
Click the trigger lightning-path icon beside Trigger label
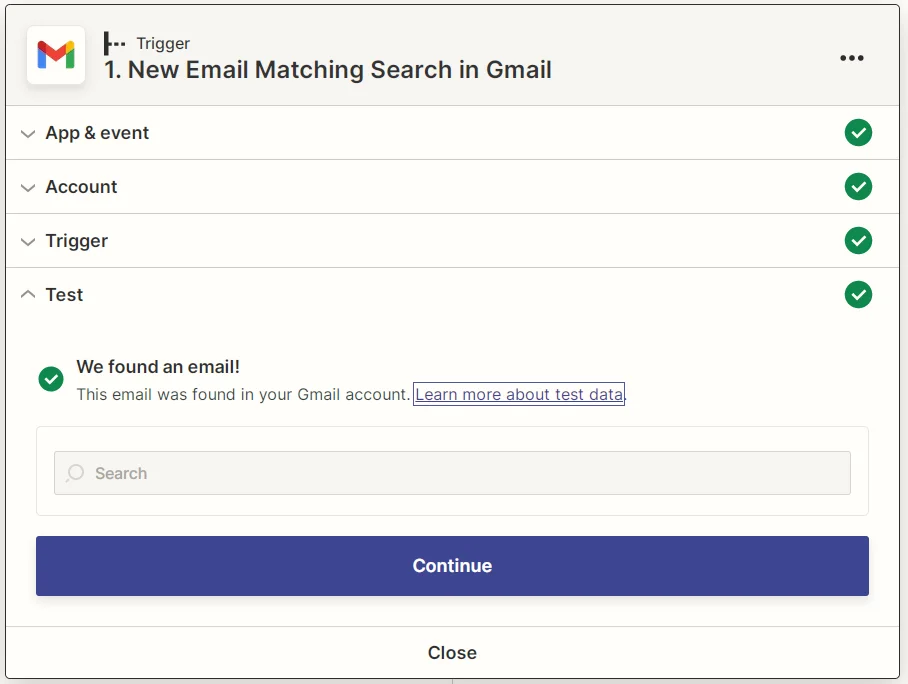[x=113, y=43]
